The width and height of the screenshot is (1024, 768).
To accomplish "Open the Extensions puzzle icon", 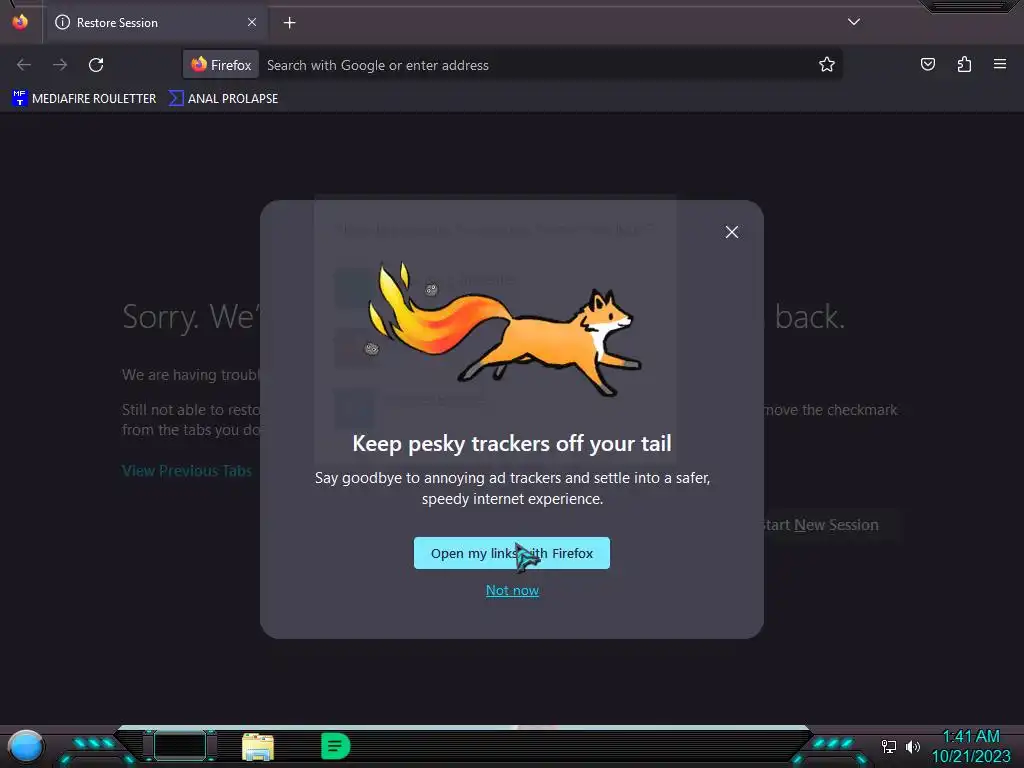I will point(964,64).
